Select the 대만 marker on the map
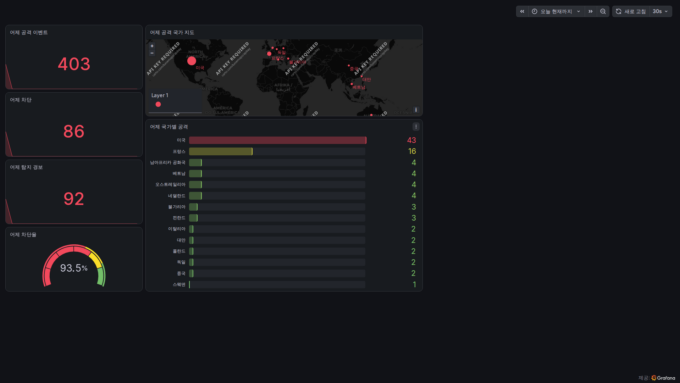 pyautogui.click(x=362, y=76)
